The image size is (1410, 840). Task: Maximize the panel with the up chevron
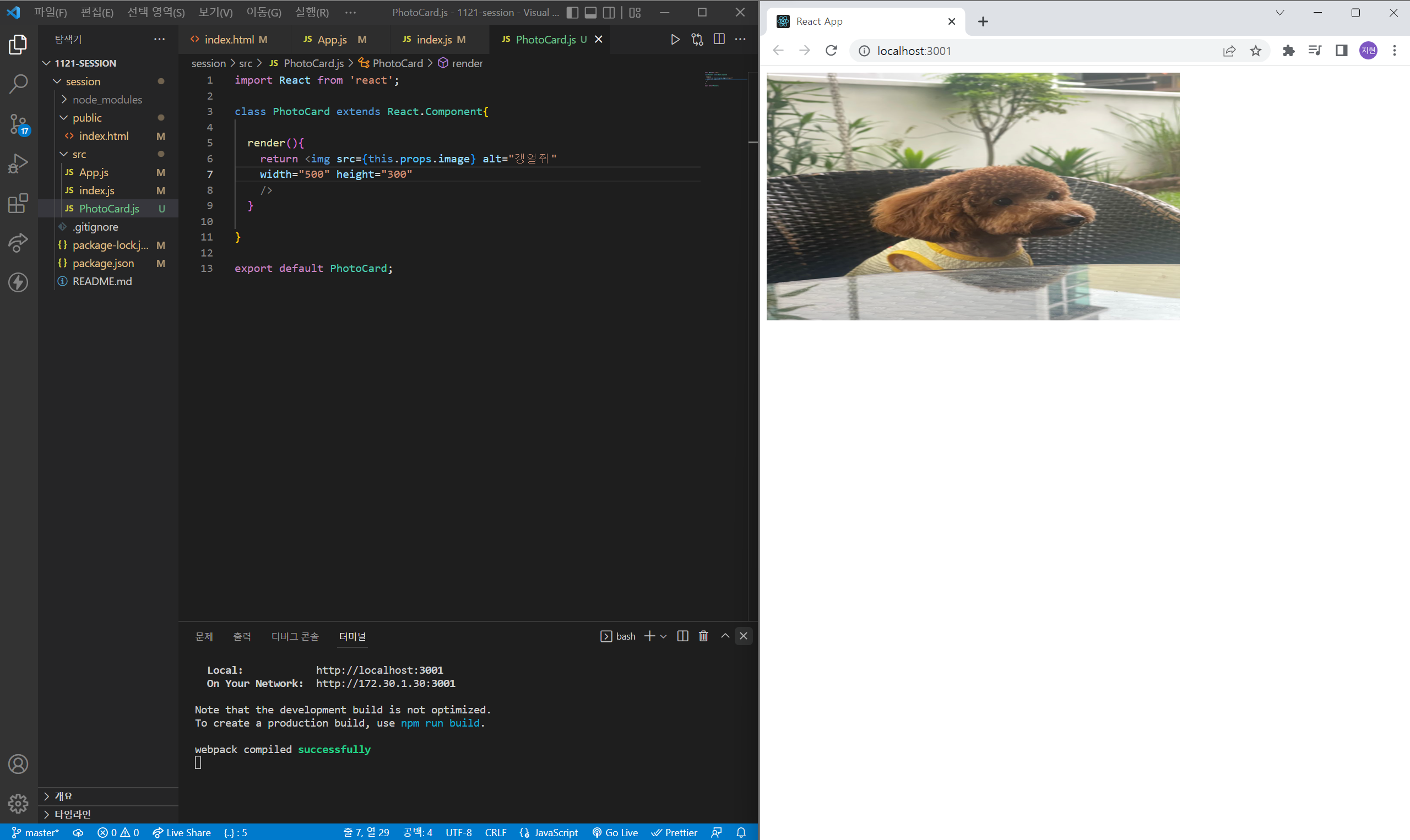(724, 636)
